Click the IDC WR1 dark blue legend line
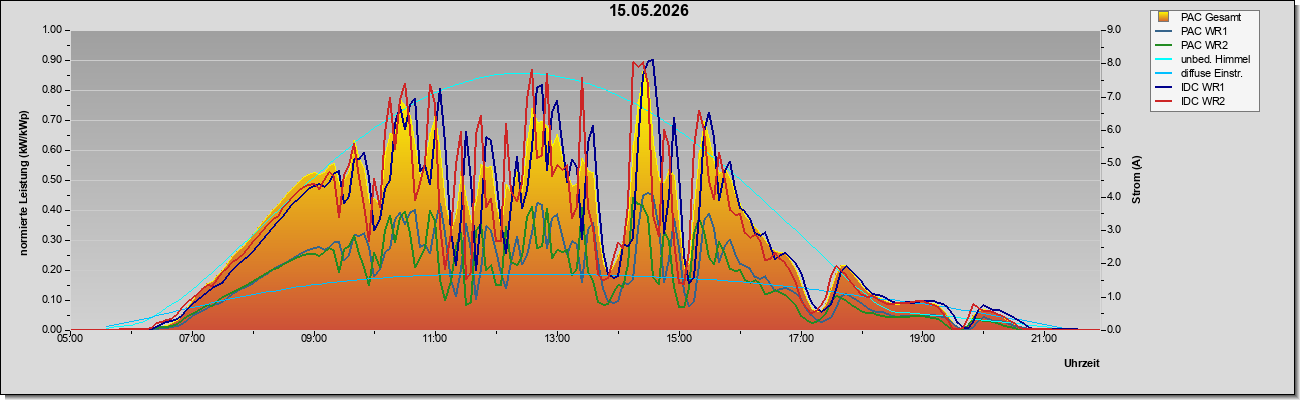1300x400 pixels. coord(1164,87)
